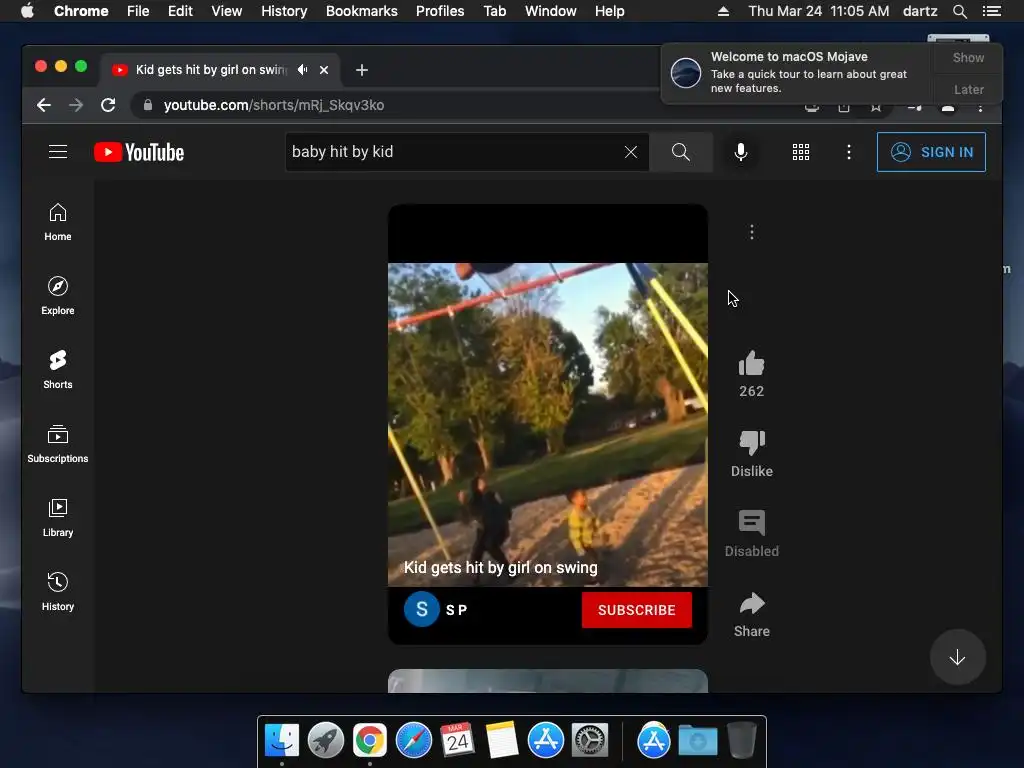The image size is (1024, 768).
Task: Open the Apple menu
Action: (x=27, y=11)
